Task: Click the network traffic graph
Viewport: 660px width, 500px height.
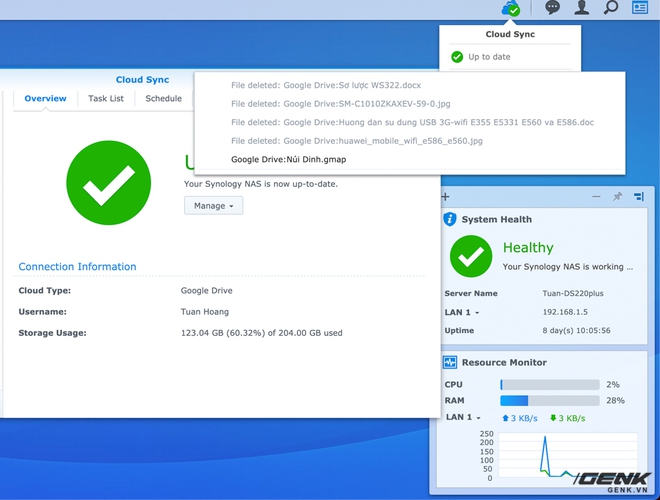Action: [567, 455]
